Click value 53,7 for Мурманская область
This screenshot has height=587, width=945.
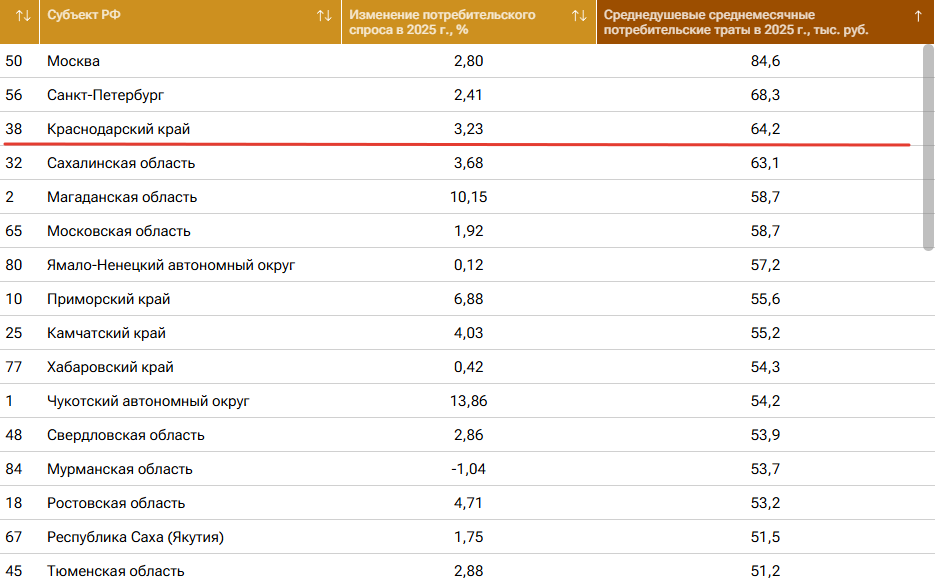click(x=765, y=469)
